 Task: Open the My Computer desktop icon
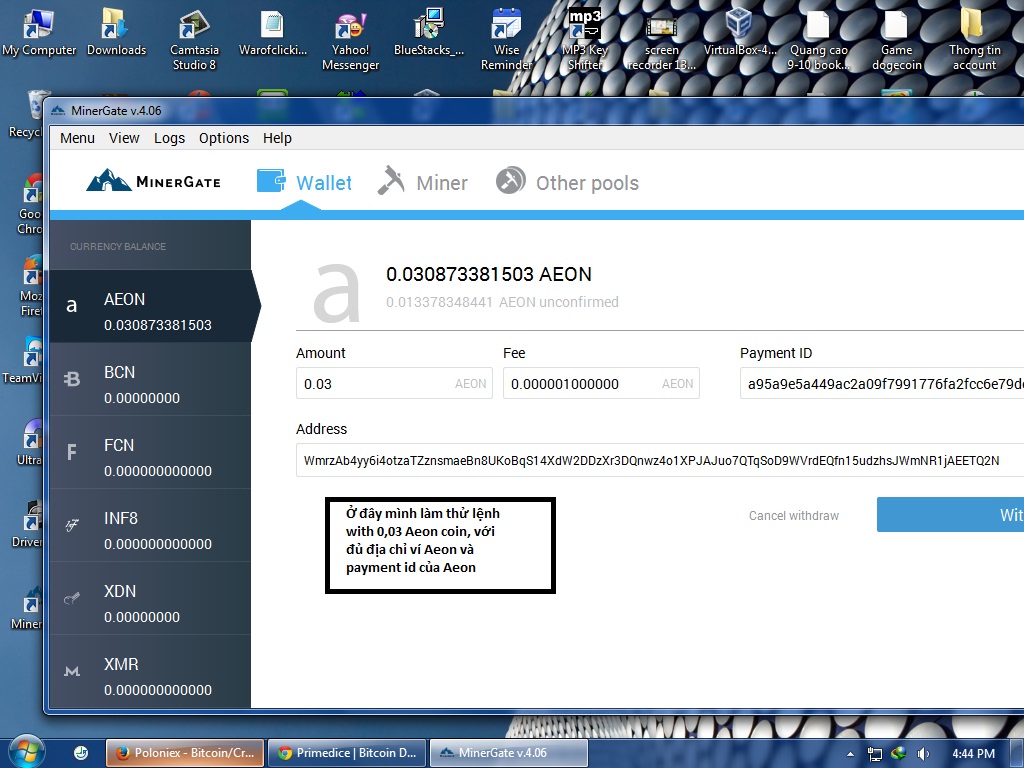click(x=39, y=31)
